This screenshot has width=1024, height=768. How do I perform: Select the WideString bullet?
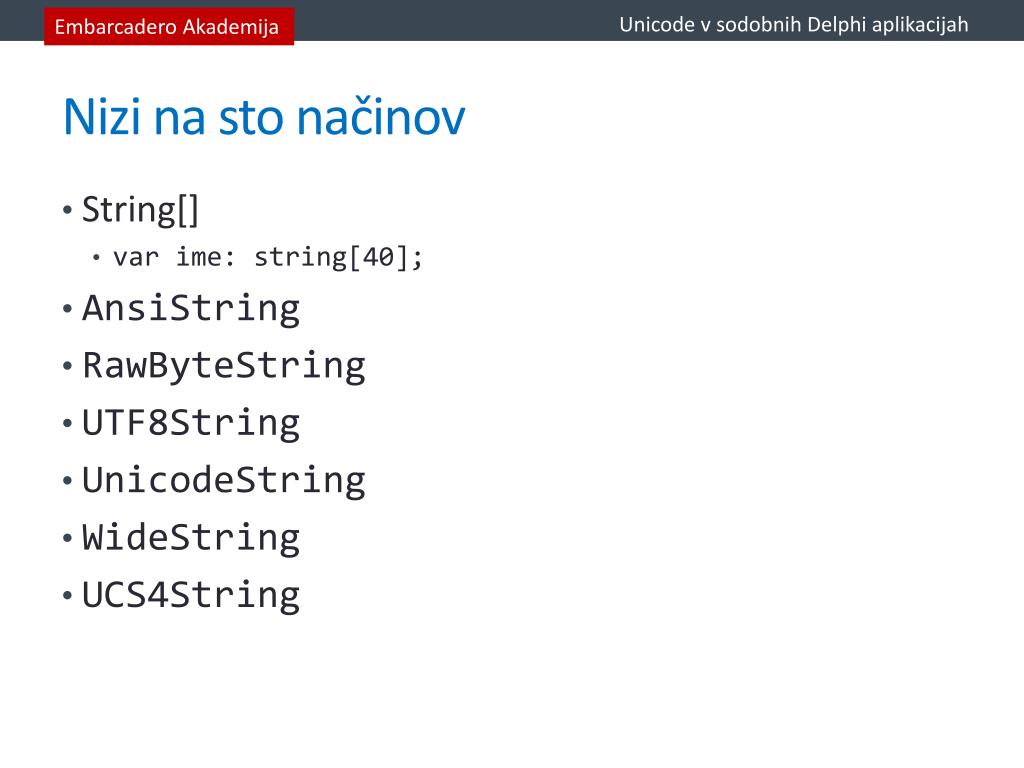[191, 538]
